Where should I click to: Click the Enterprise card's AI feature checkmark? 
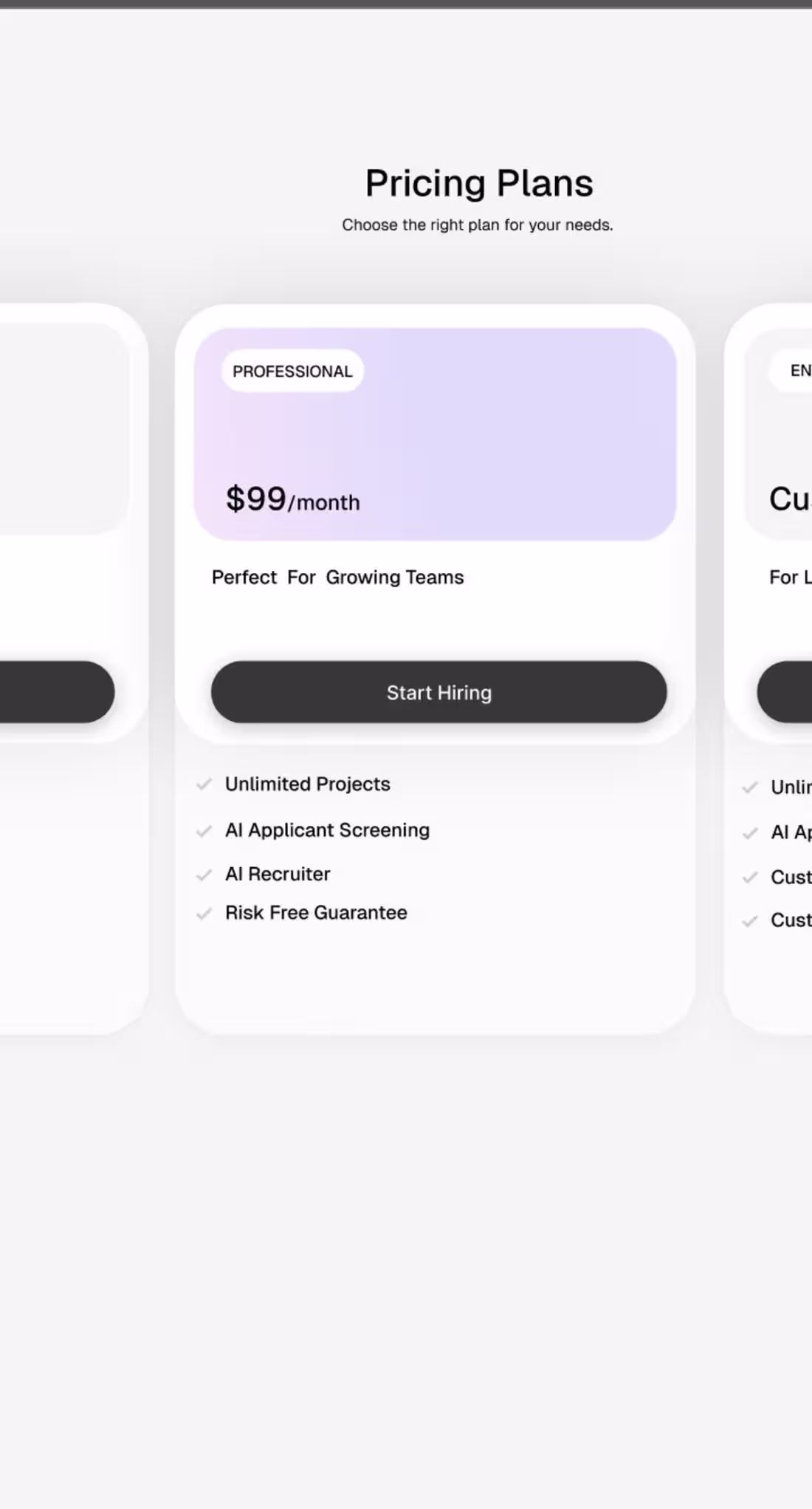point(750,833)
